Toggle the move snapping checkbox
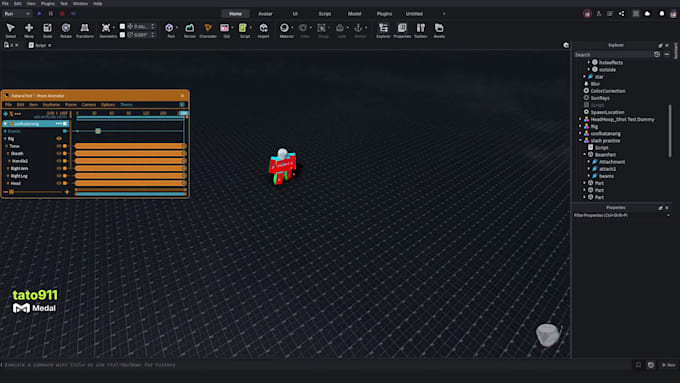680x383 pixels. 122,26
